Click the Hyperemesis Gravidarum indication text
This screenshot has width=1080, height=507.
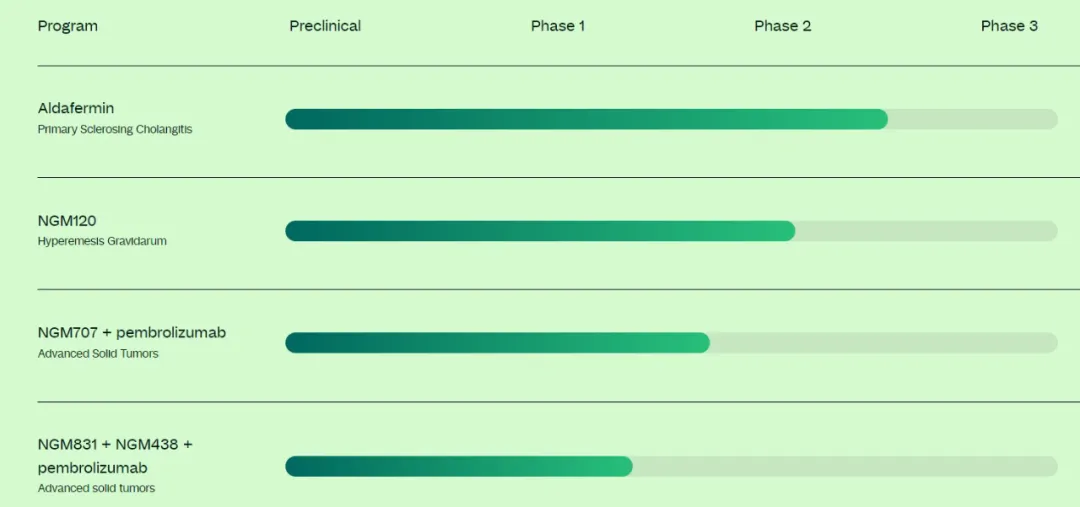coord(102,242)
